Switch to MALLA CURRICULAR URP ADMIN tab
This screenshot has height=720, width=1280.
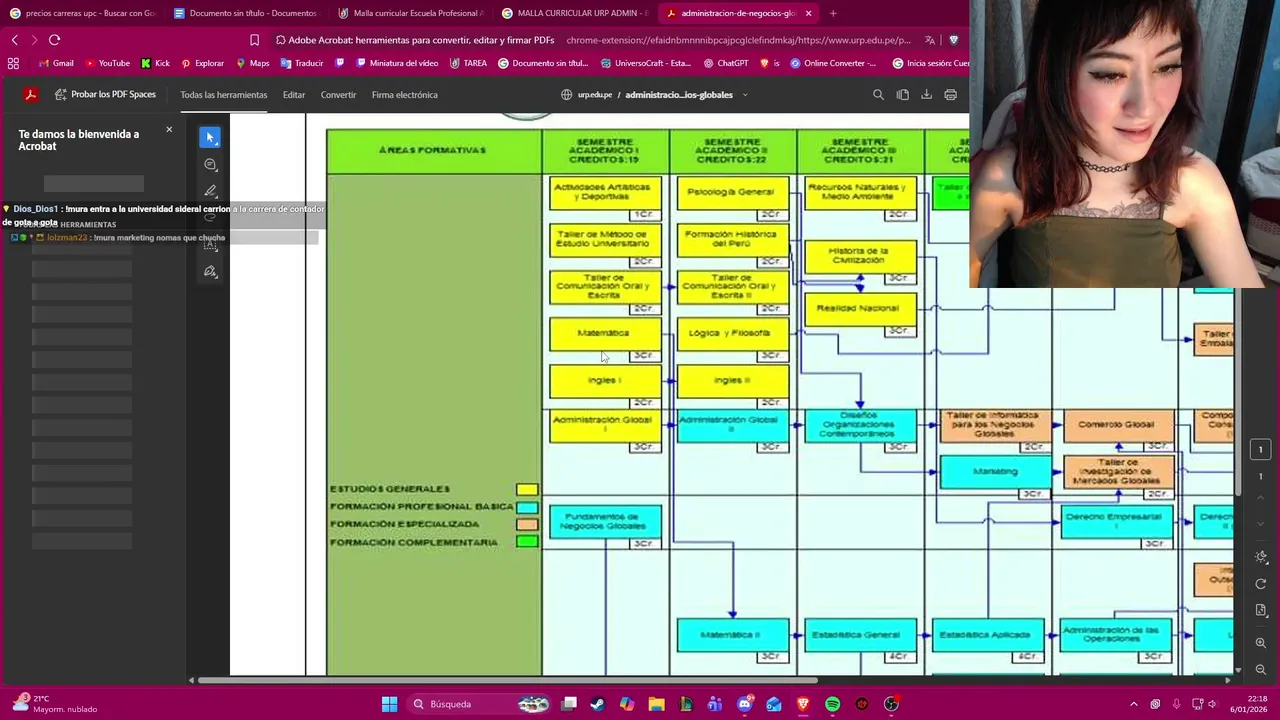pyautogui.click(x=573, y=13)
